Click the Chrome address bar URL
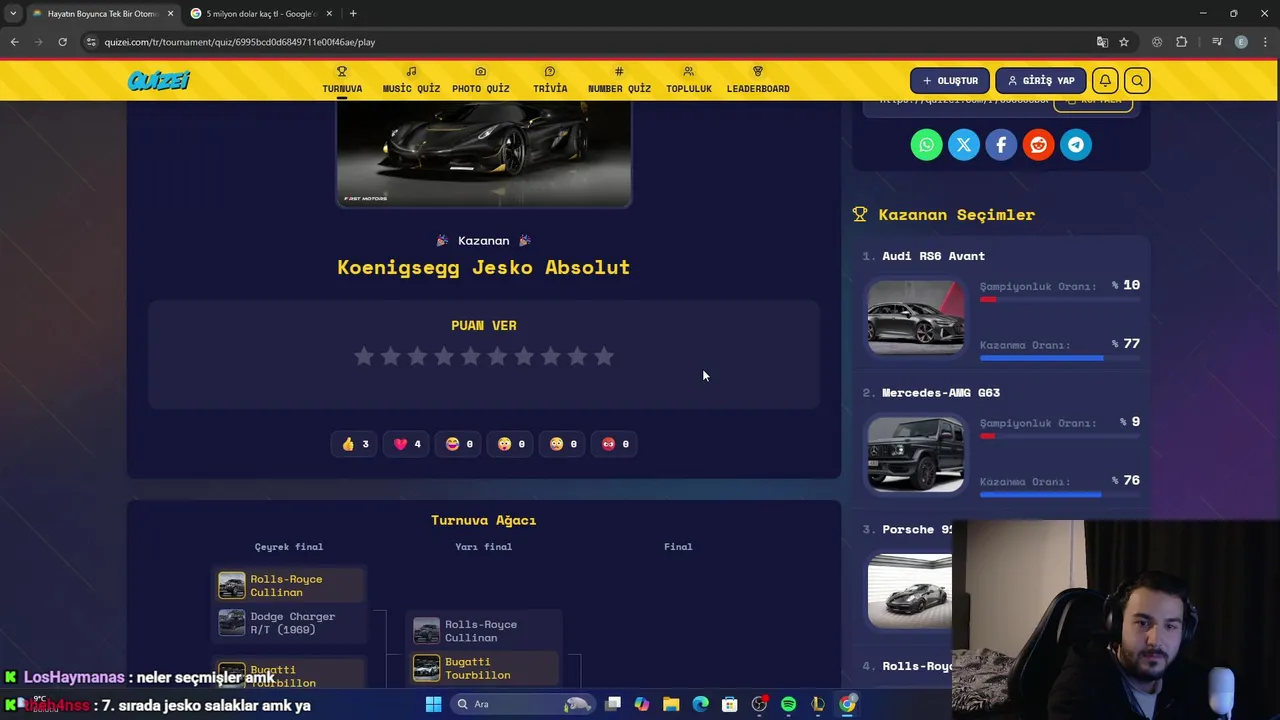This screenshot has width=1280, height=720. pos(240,42)
